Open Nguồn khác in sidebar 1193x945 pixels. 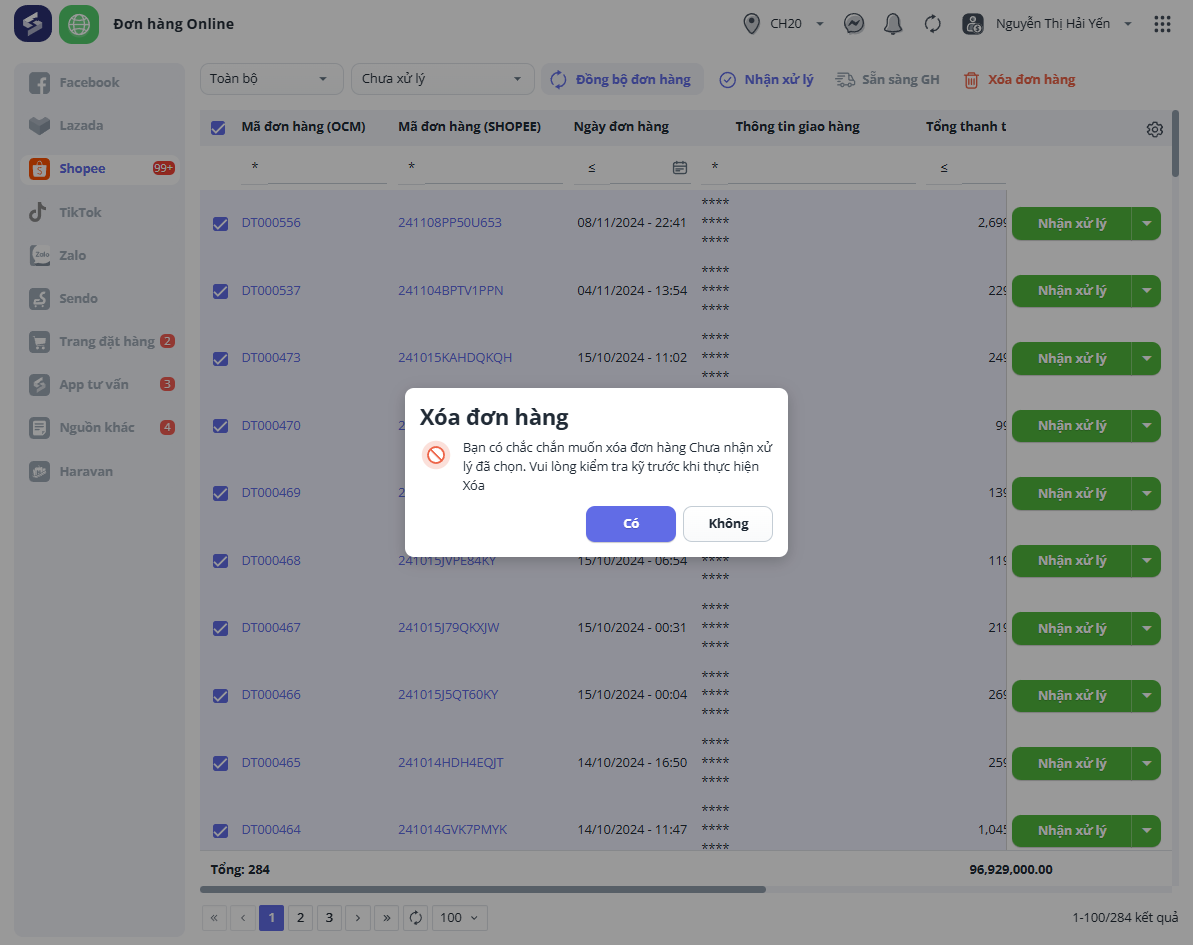(100, 428)
